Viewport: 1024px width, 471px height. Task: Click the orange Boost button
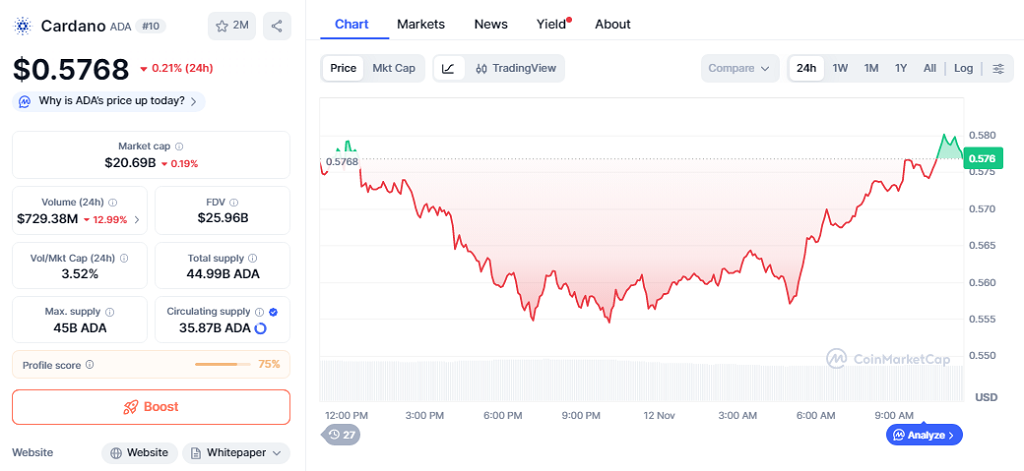point(151,407)
